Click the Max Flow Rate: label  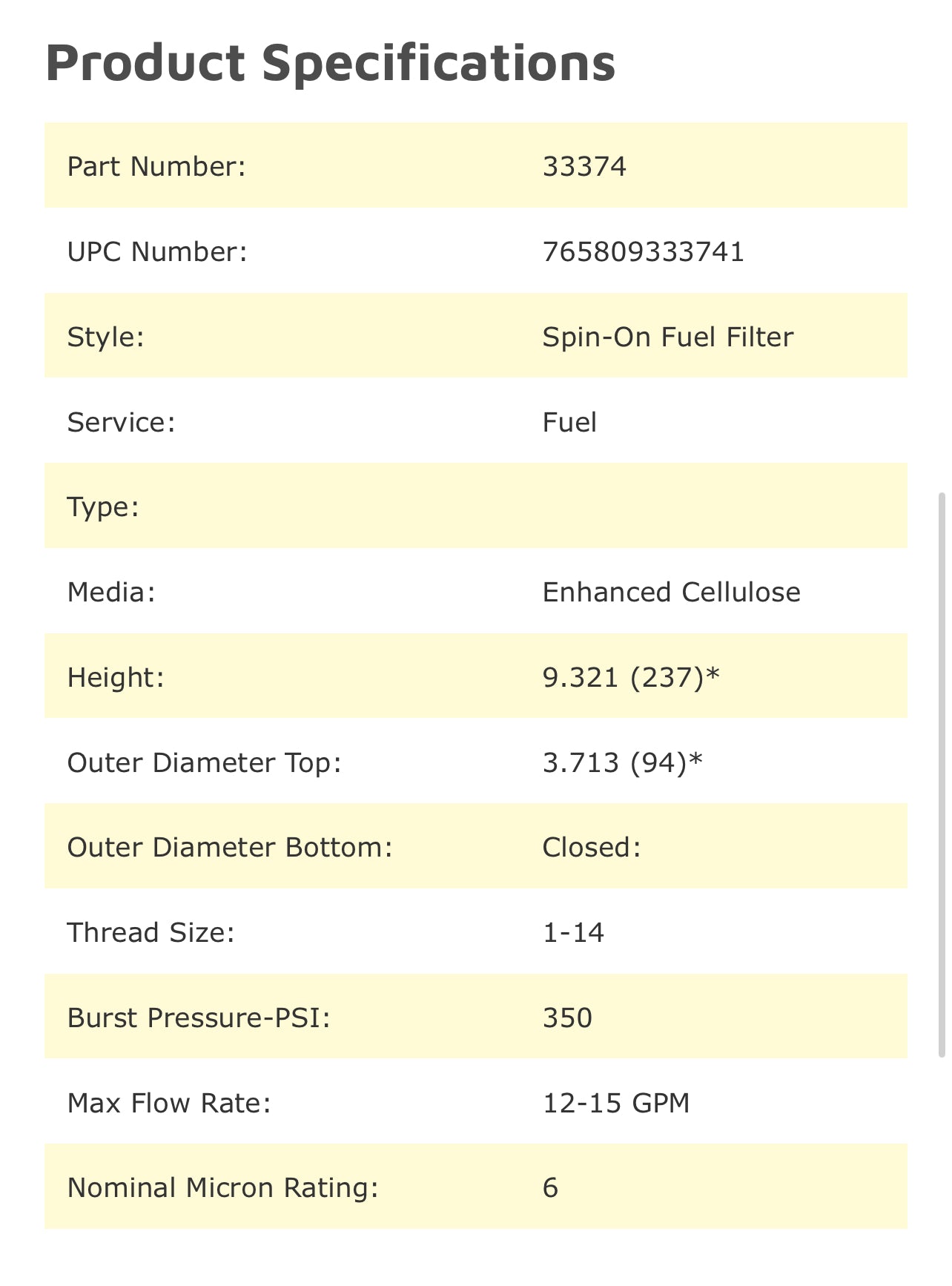(169, 1103)
